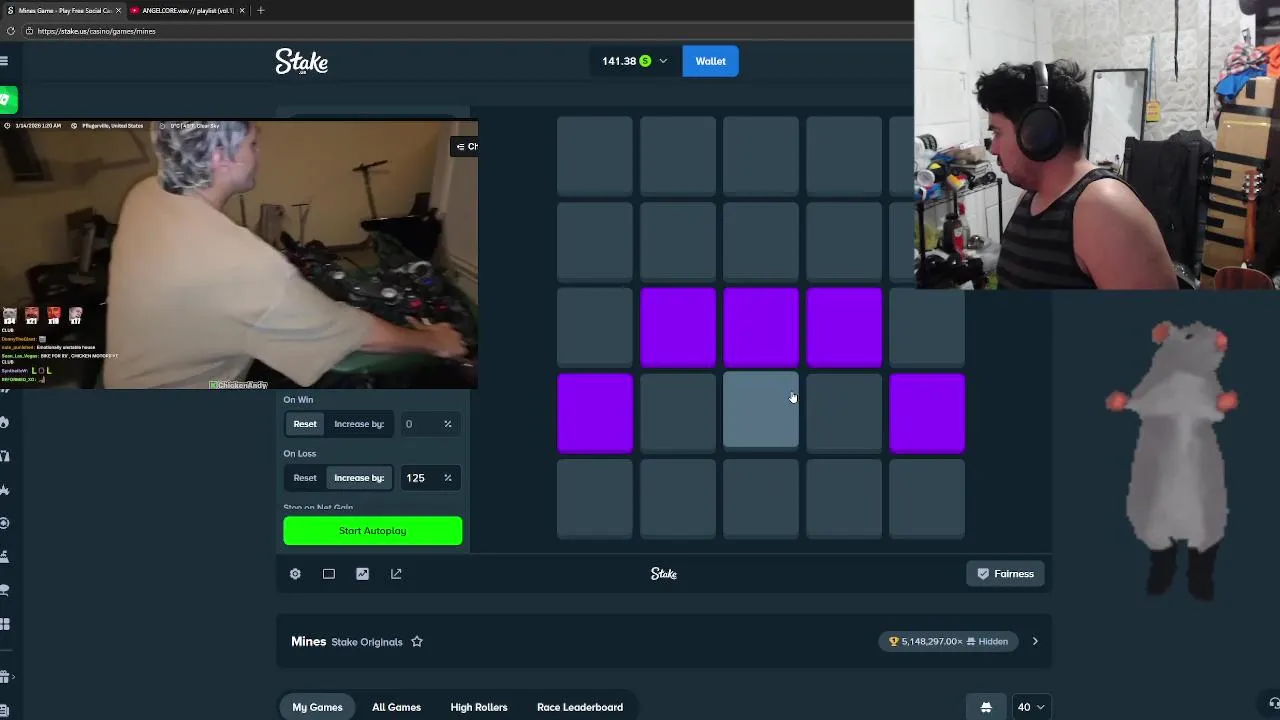Open the Stake Originals link
Image resolution: width=1280 pixels, height=720 pixels.
click(x=367, y=642)
